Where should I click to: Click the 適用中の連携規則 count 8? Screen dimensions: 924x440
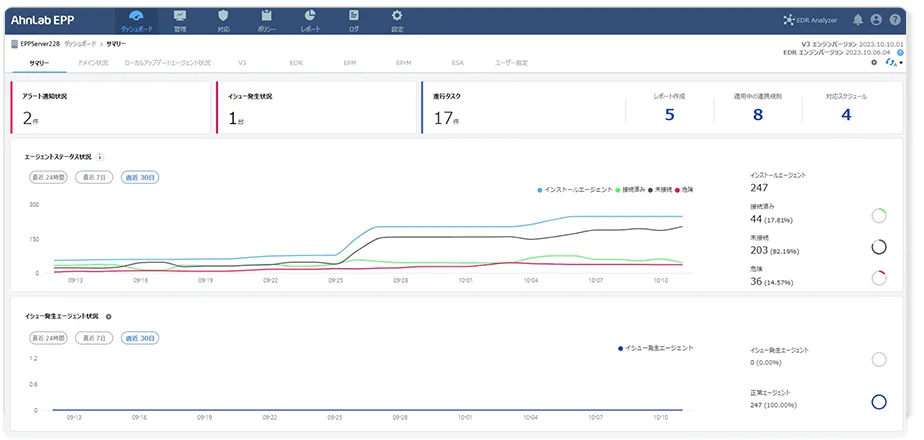click(x=758, y=115)
